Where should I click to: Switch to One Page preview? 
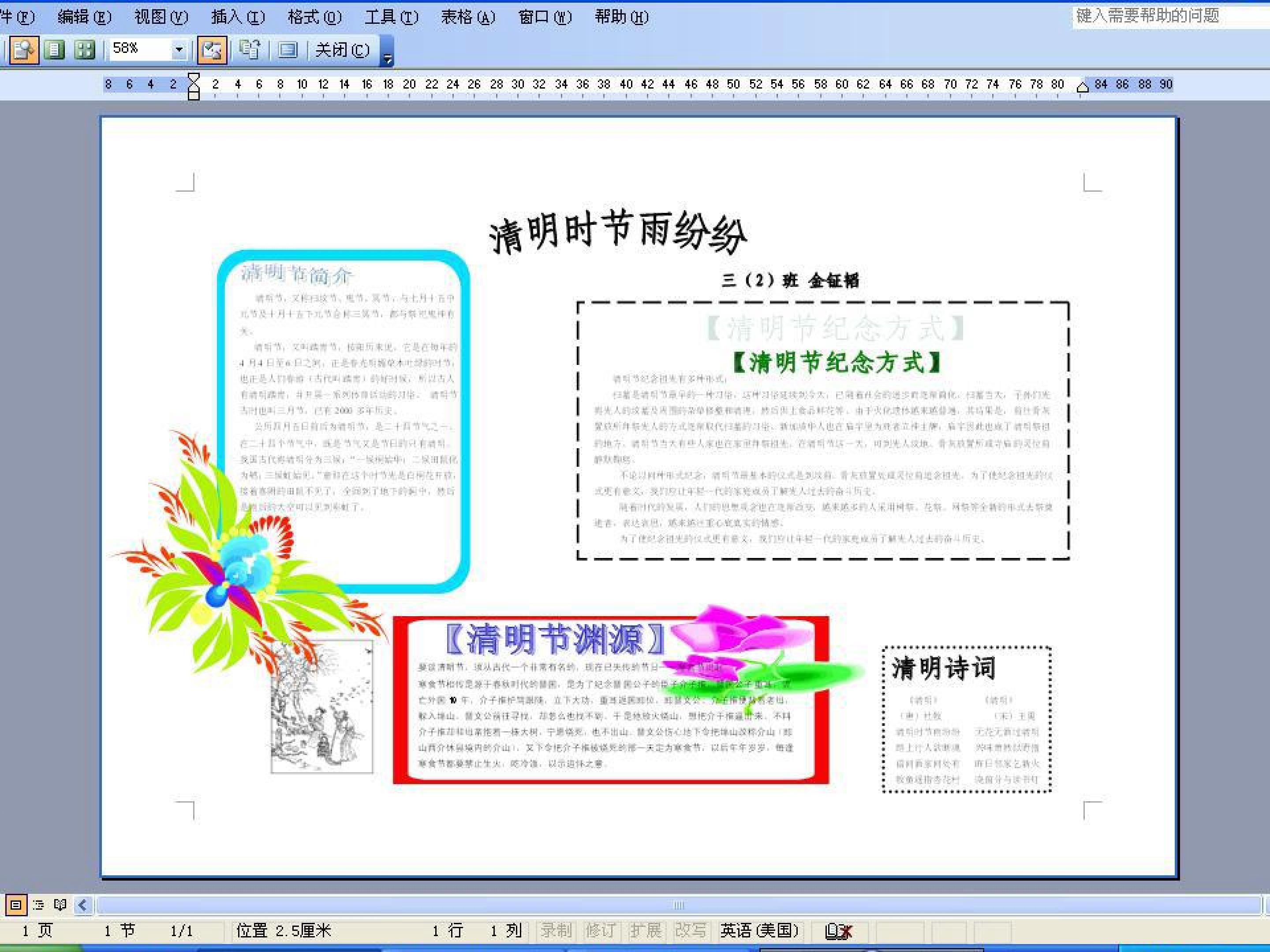coord(55,50)
